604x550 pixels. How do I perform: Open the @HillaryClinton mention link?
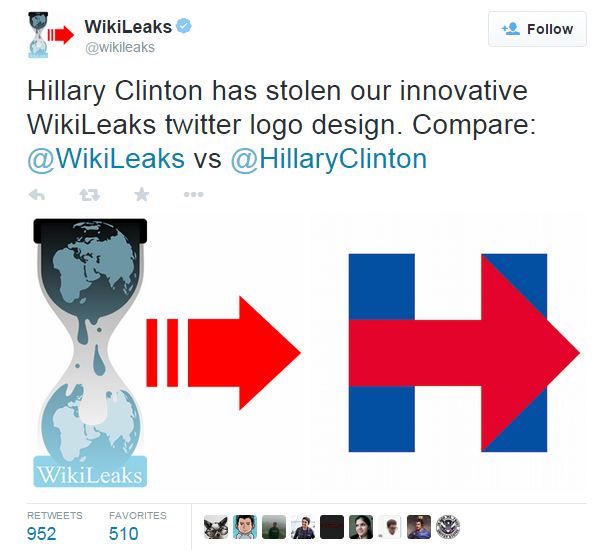click(329, 159)
